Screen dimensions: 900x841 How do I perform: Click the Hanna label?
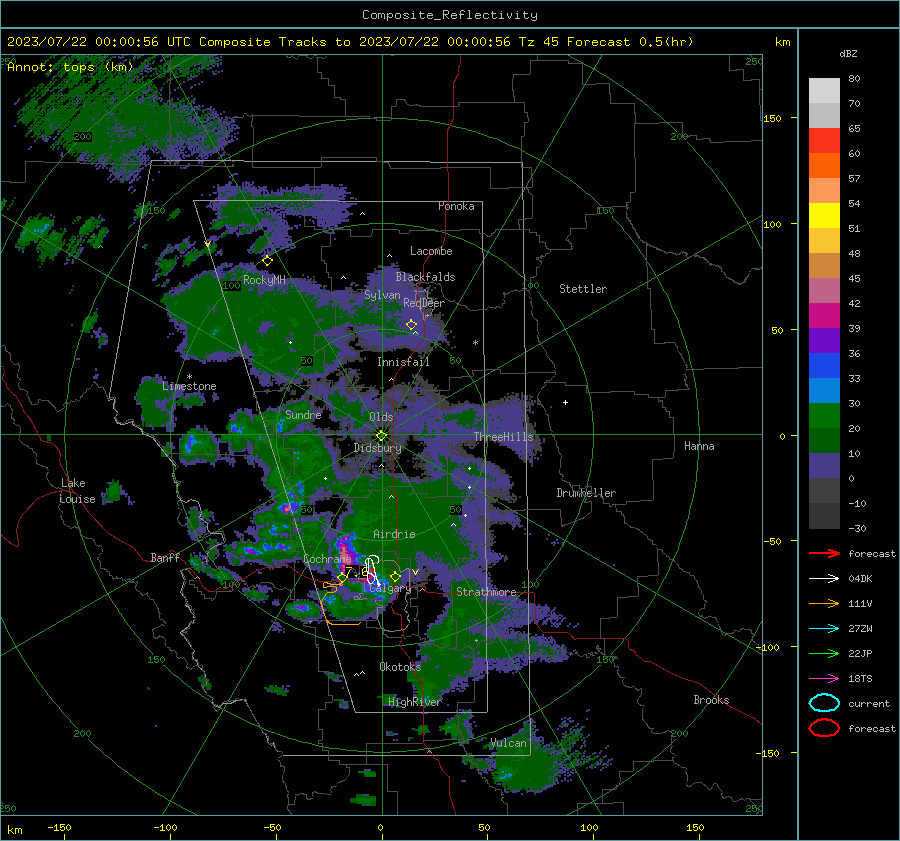click(x=699, y=446)
